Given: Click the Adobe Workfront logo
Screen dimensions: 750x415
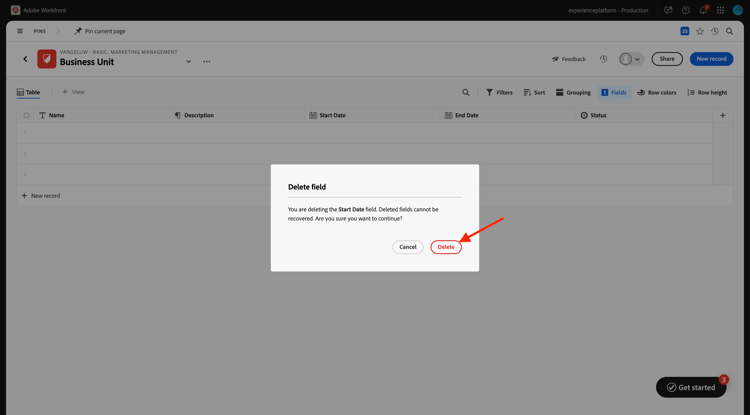Looking at the screenshot, I should (x=15, y=10).
